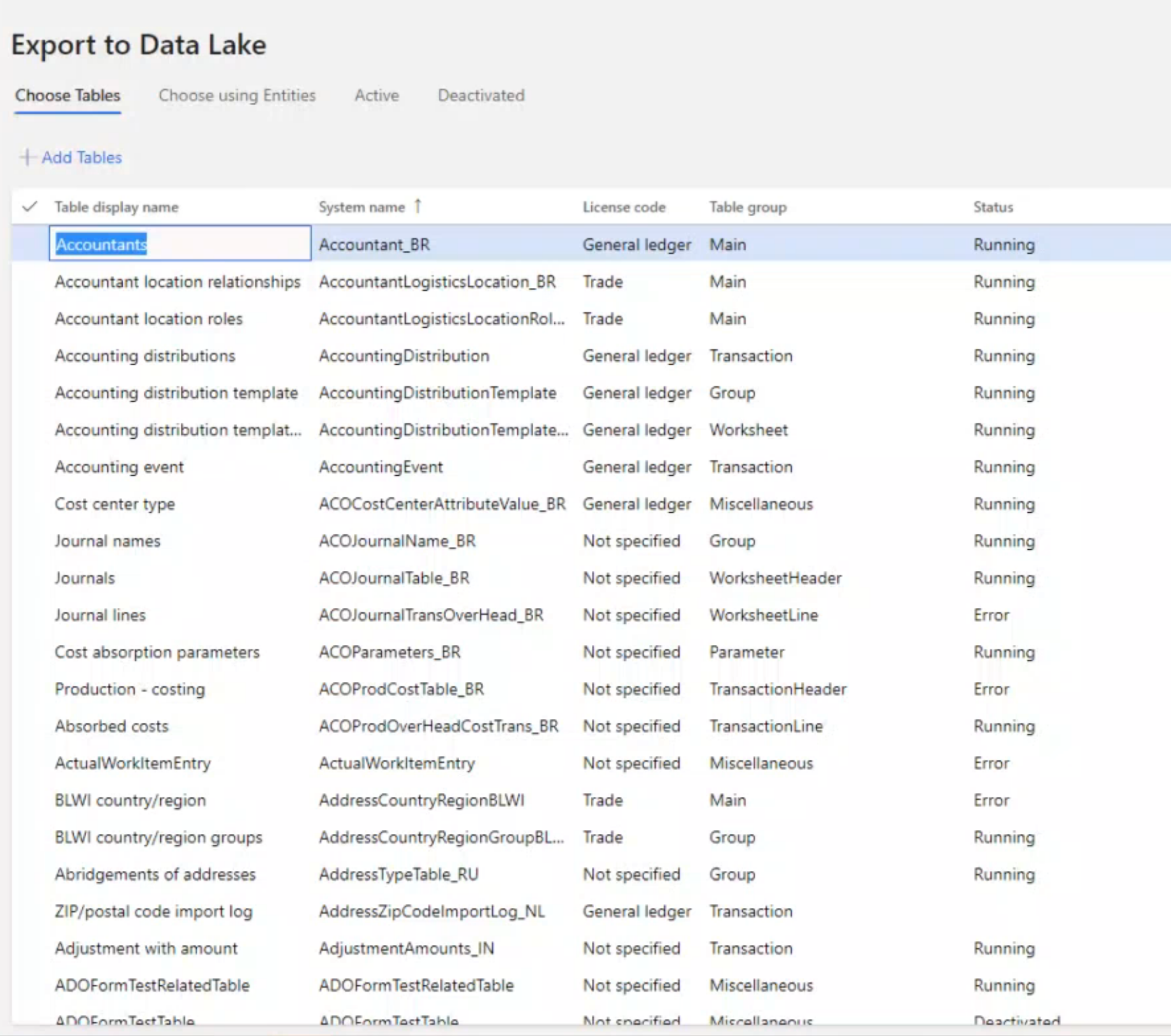The height and width of the screenshot is (1036, 1171).
Task: Sort by the Status column header
Action: point(993,207)
